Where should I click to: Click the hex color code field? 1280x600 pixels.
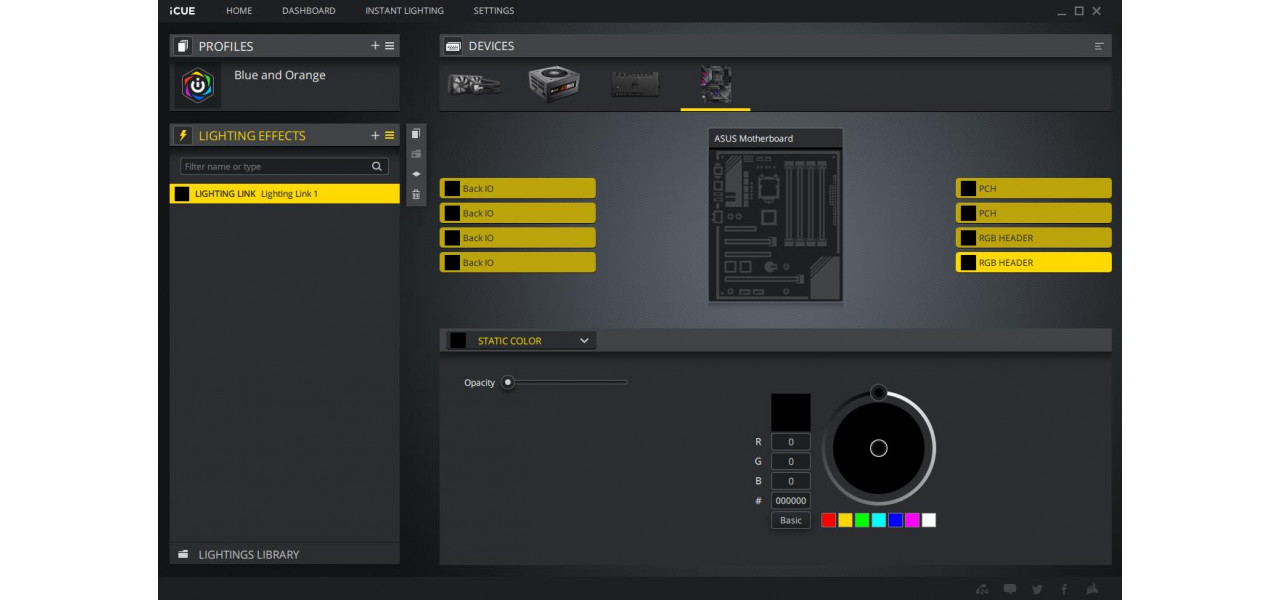click(791, 501)
